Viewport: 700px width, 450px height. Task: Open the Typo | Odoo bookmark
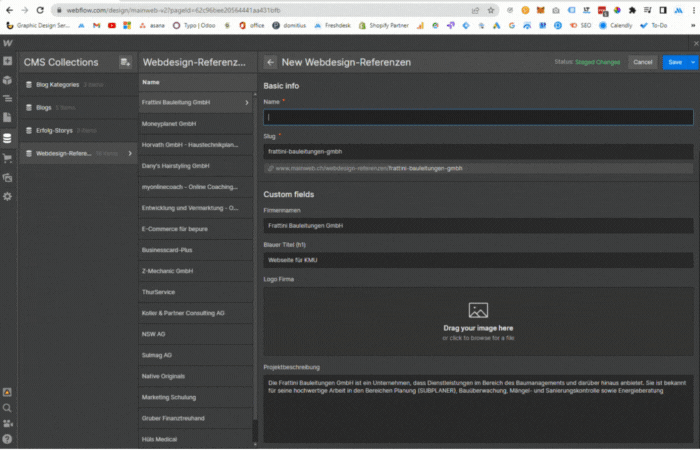[x=194, y=26]
